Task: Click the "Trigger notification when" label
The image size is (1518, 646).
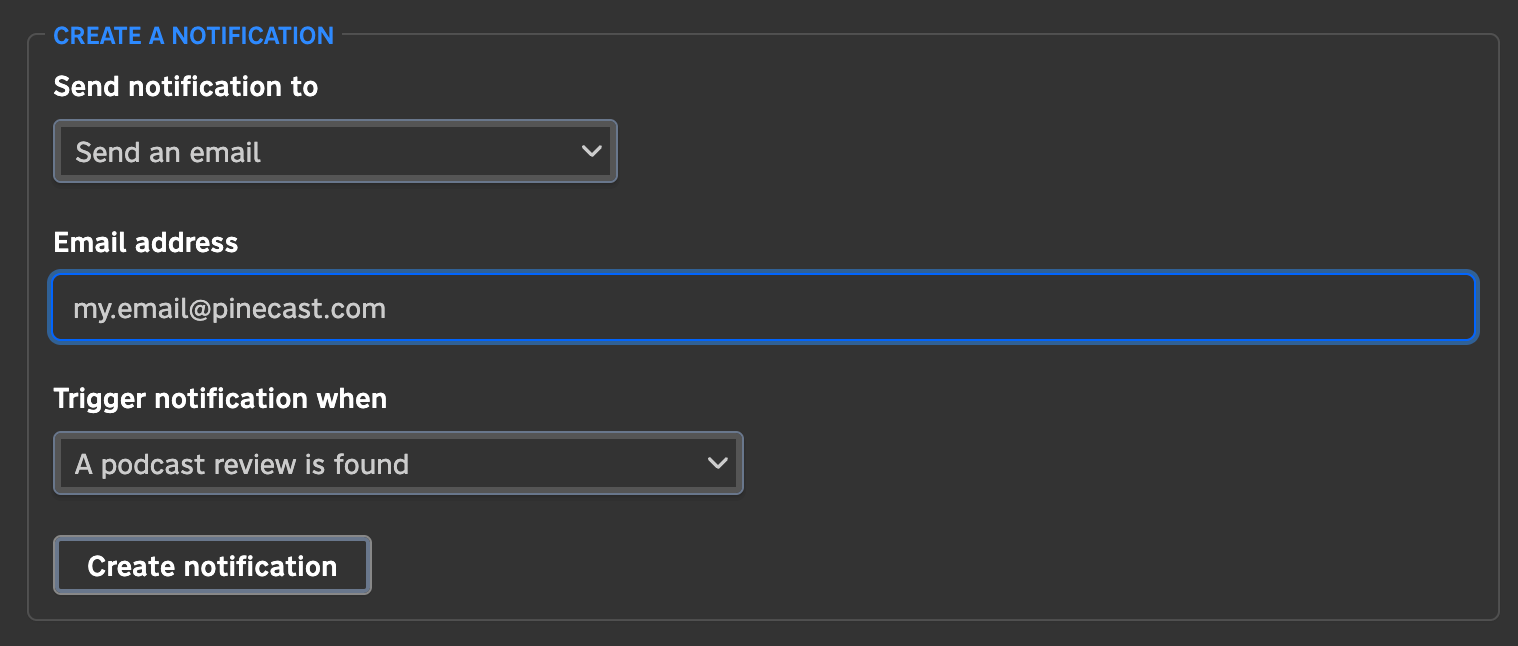Action: [x=220, y=399]
